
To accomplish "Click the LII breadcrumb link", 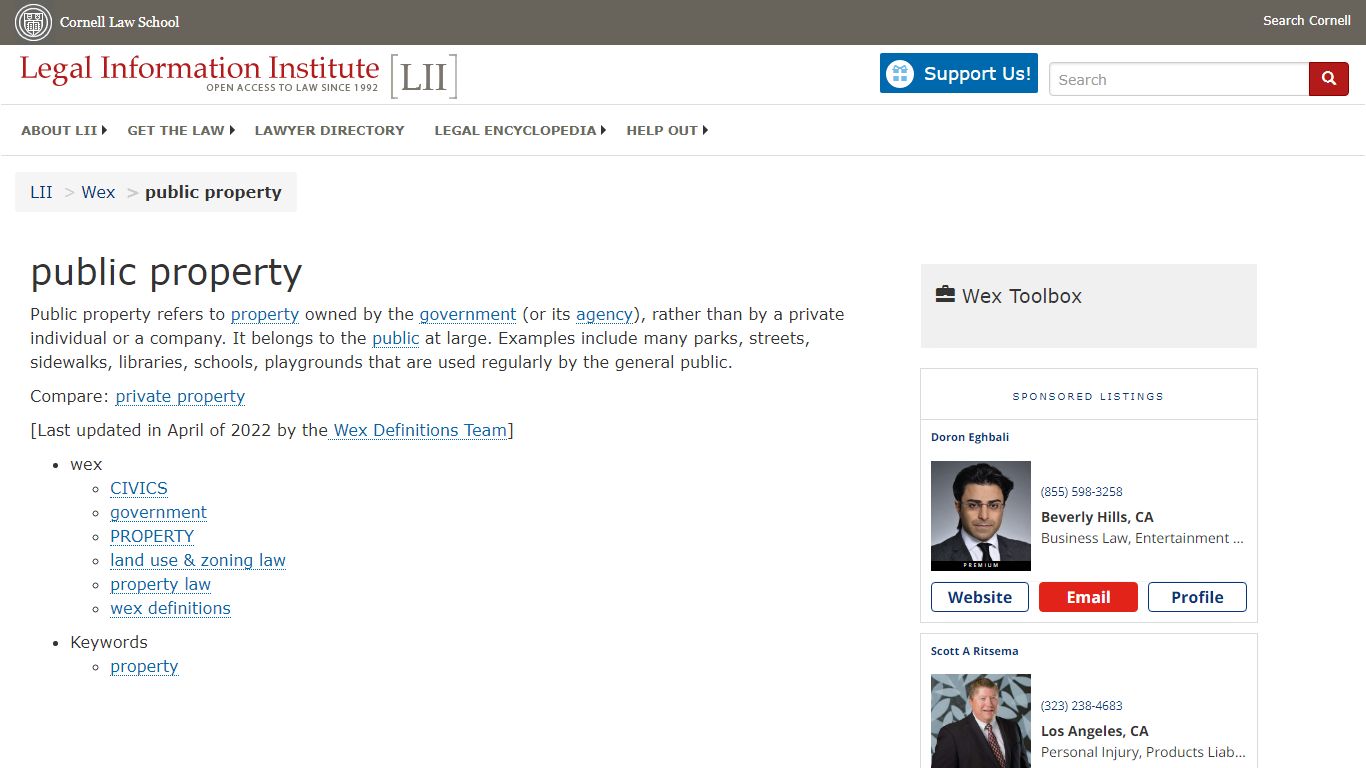I will click(41, 192).
